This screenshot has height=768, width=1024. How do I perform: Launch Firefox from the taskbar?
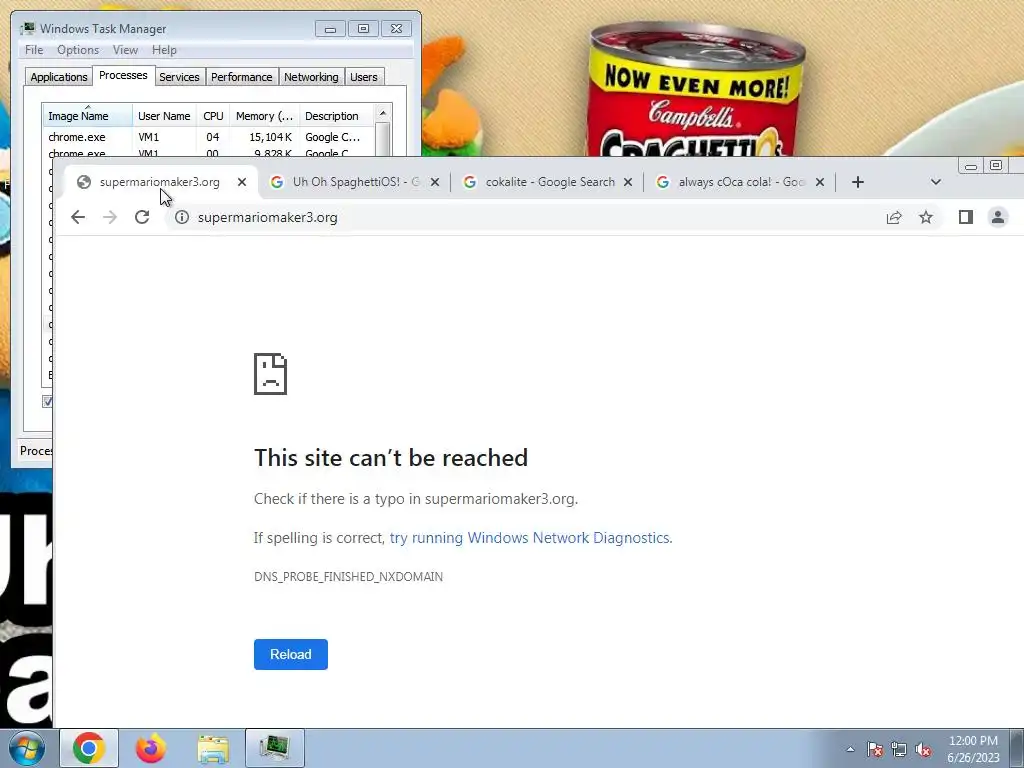[151, 748]
